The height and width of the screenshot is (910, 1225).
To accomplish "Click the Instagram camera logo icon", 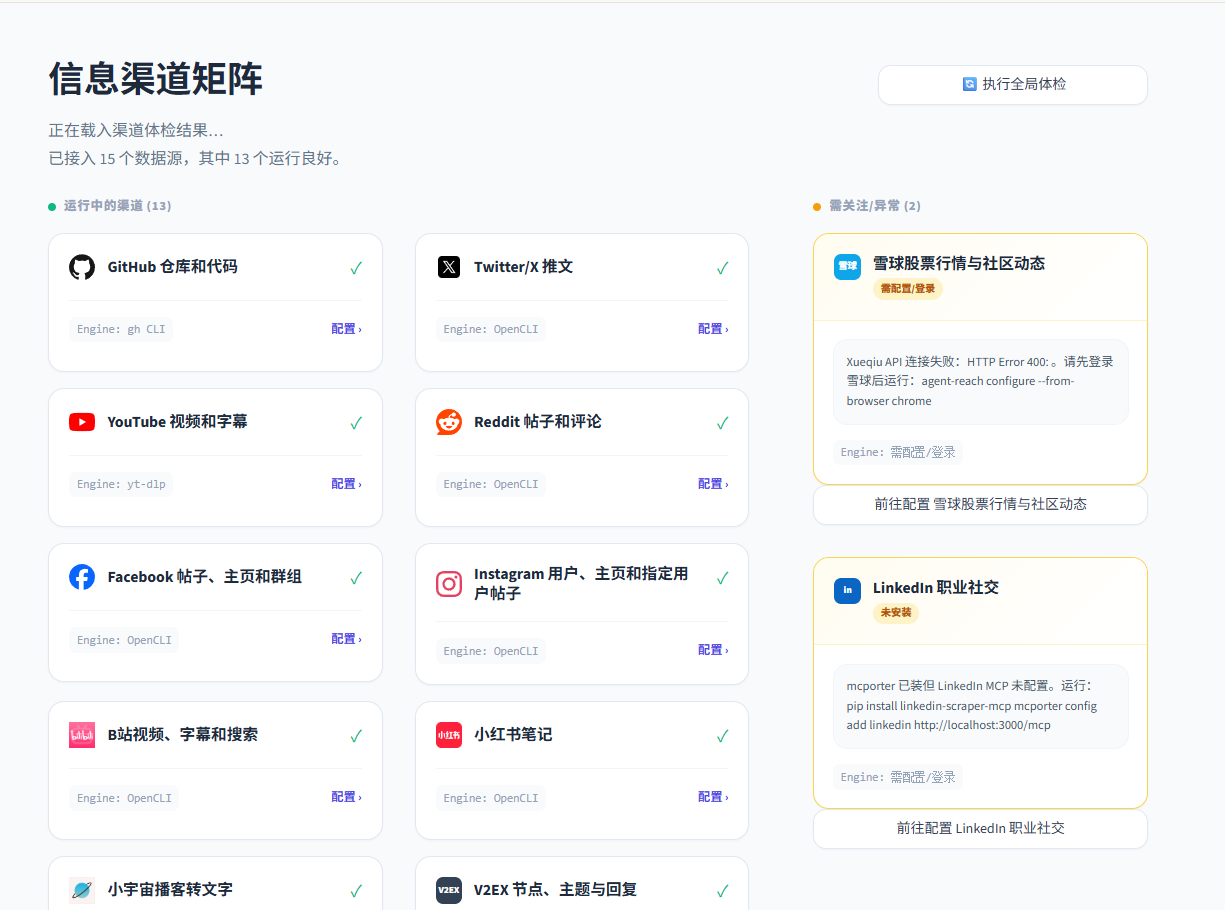I will [x=449, y=584].
